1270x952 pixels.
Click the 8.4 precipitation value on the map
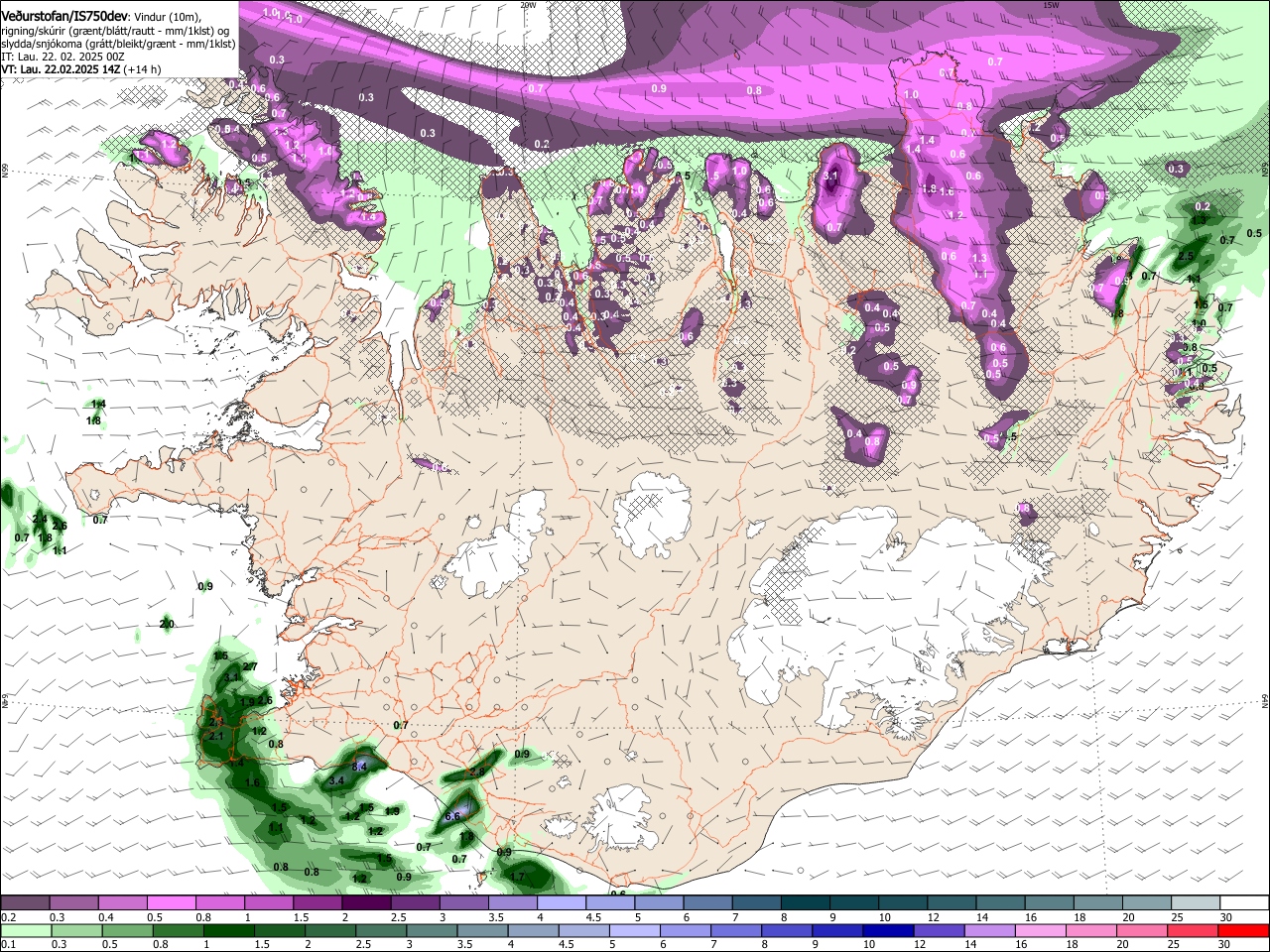360,767
